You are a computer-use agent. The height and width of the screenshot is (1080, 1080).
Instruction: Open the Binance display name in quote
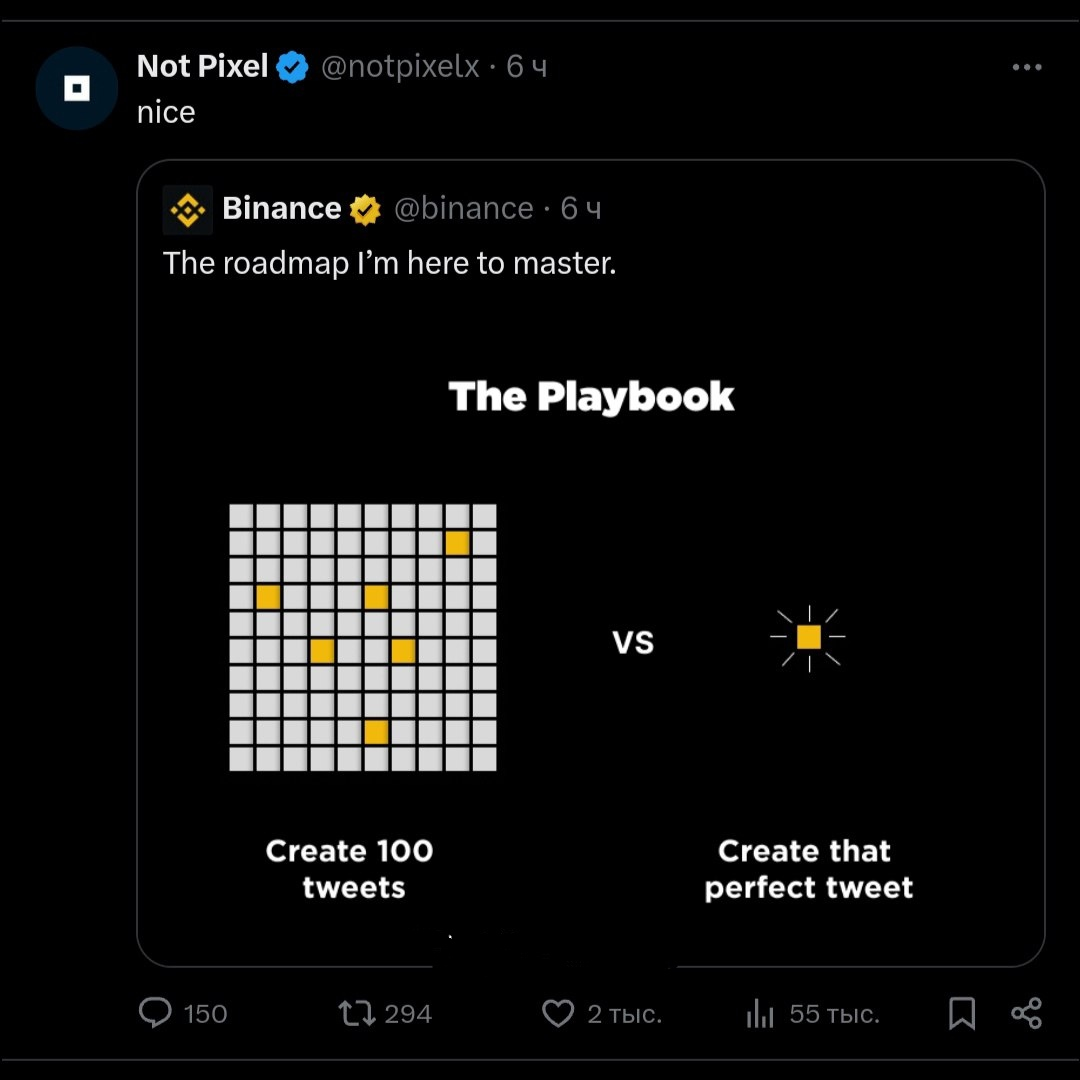click(x=282, y=208)
